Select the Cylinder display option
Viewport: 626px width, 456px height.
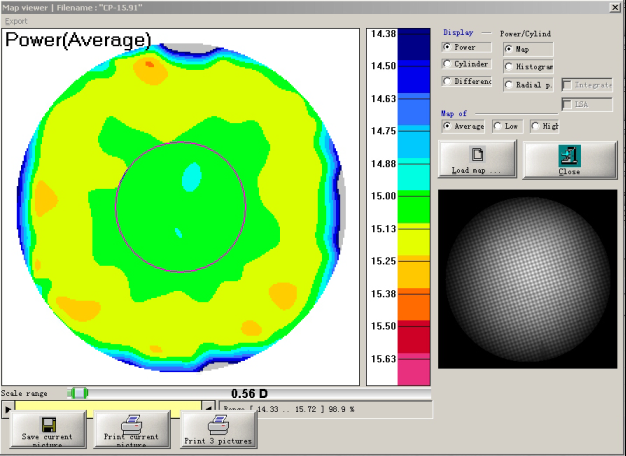pos(447,64)
